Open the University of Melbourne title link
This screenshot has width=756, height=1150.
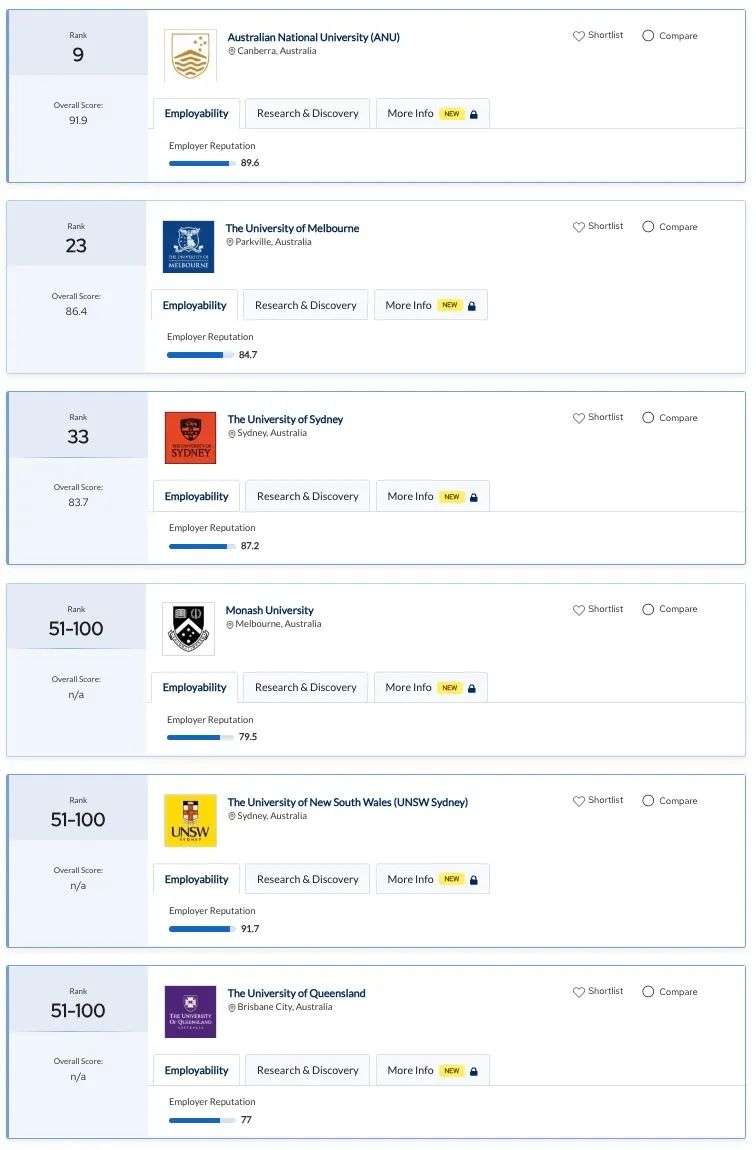[293, 228]
